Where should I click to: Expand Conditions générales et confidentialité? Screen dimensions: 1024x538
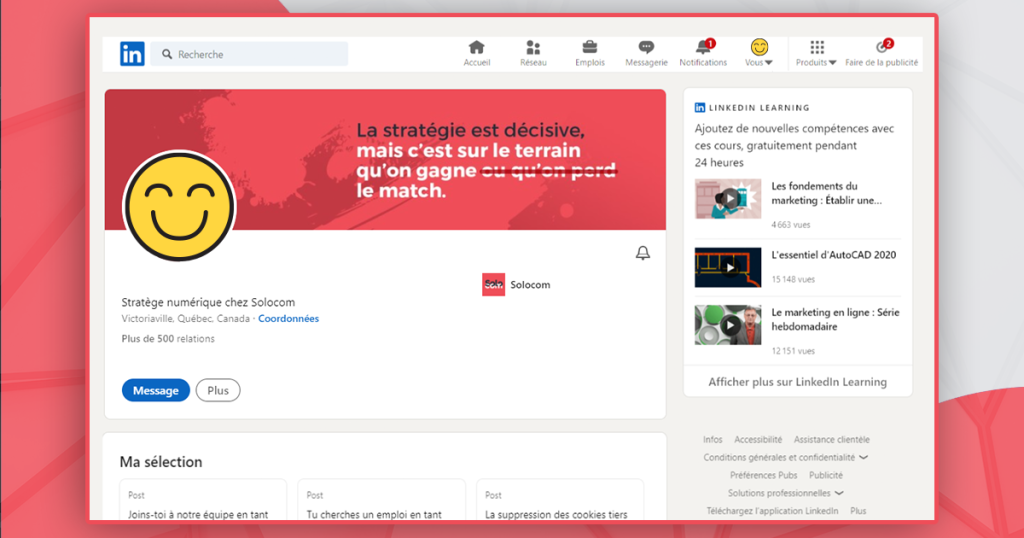click(786, 458)
